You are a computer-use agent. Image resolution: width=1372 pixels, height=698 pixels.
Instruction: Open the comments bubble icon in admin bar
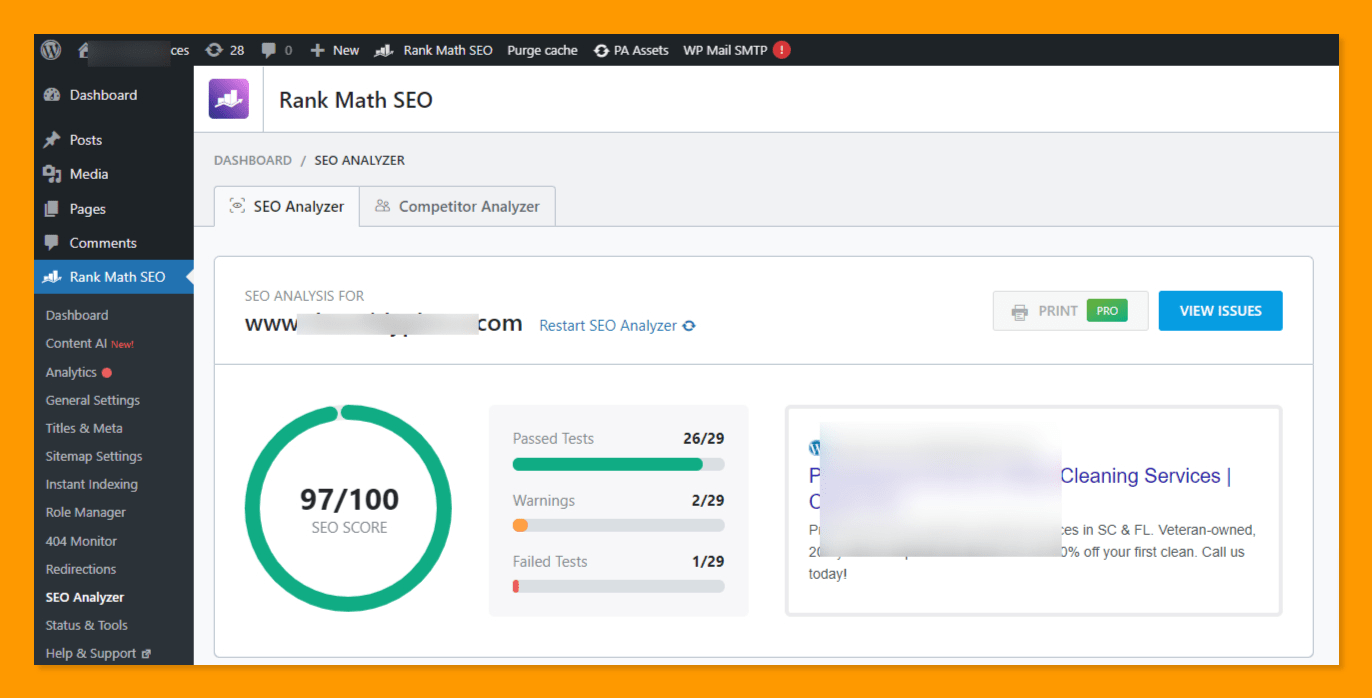point(269,50)
